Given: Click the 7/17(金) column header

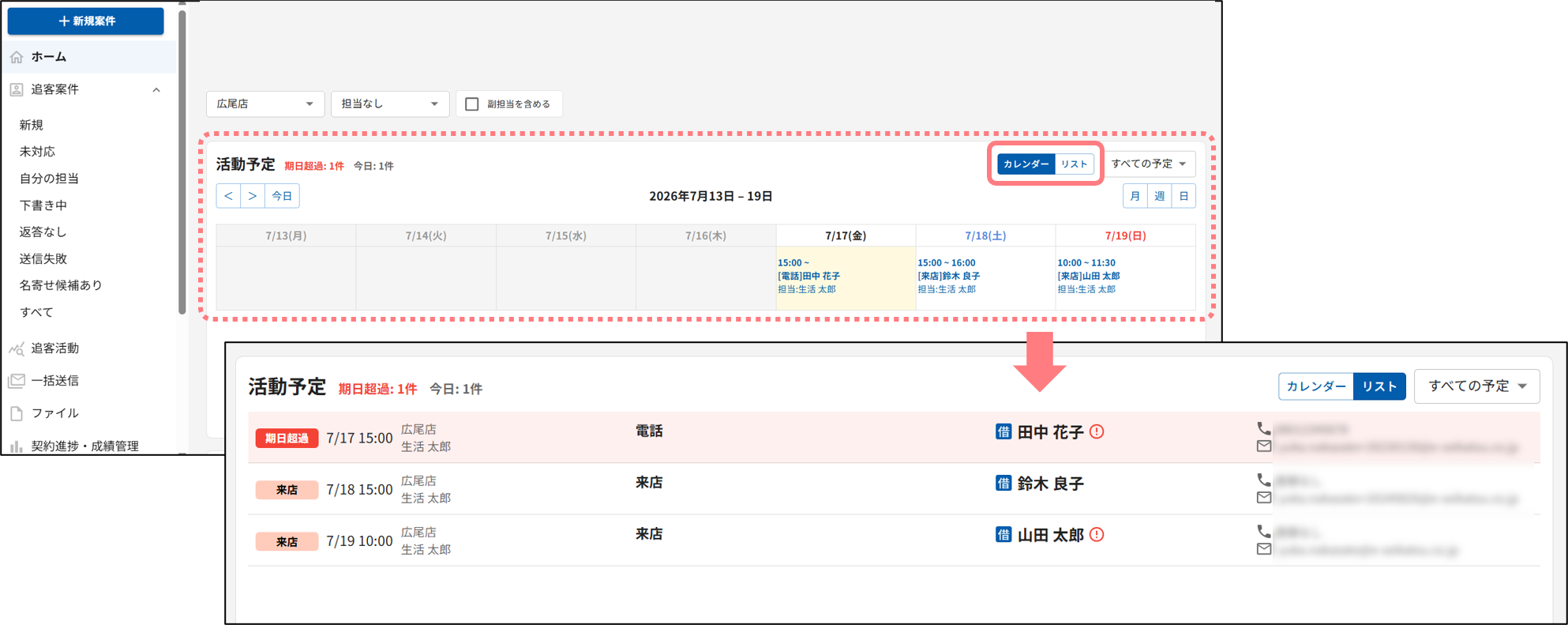Looking at the screenshot, I should (x=846, y=235).
